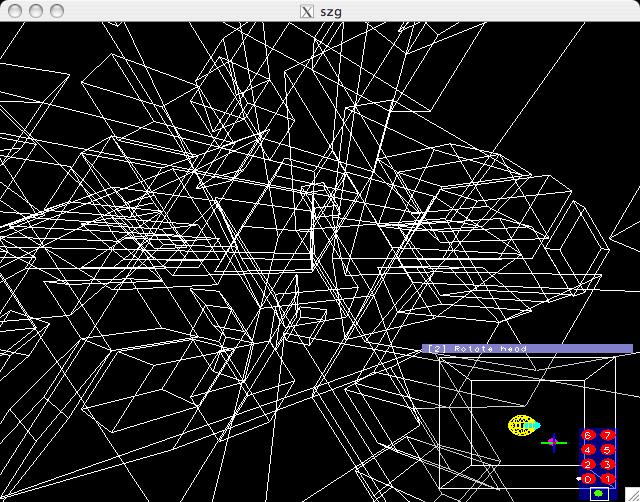
Task: Zoom the szg window
Action: click(x=55, y=10)
